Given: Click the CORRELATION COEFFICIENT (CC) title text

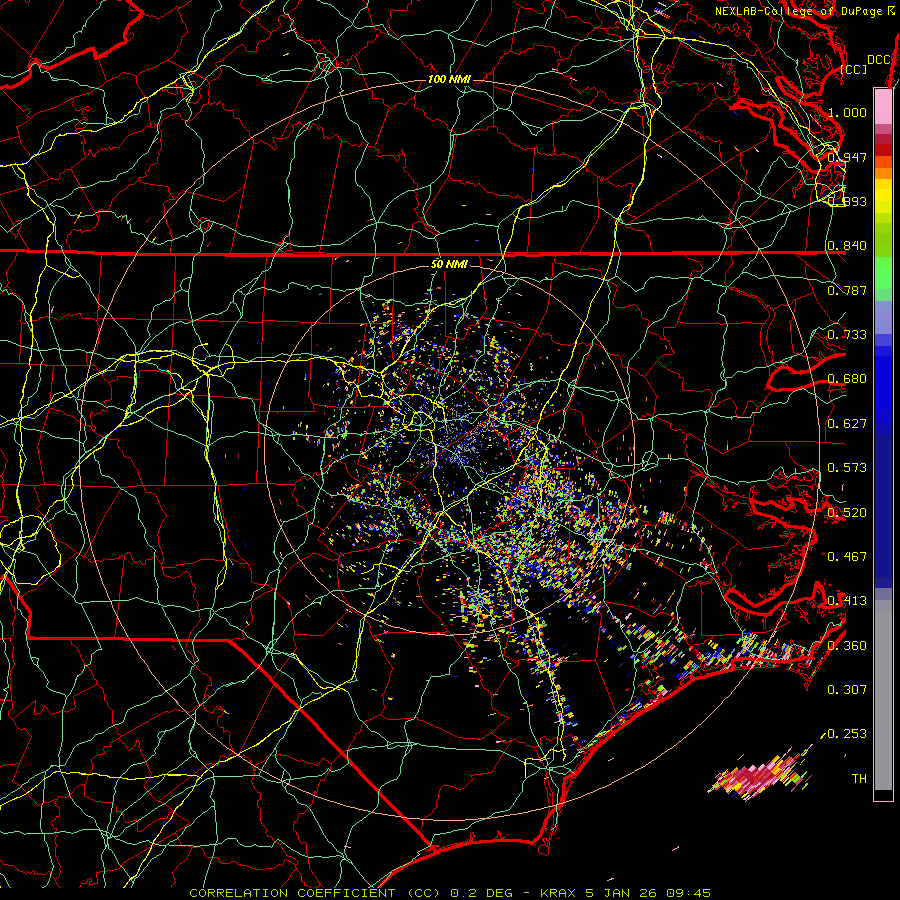Looking at the screenshot, I should click(x=315, y=893).
